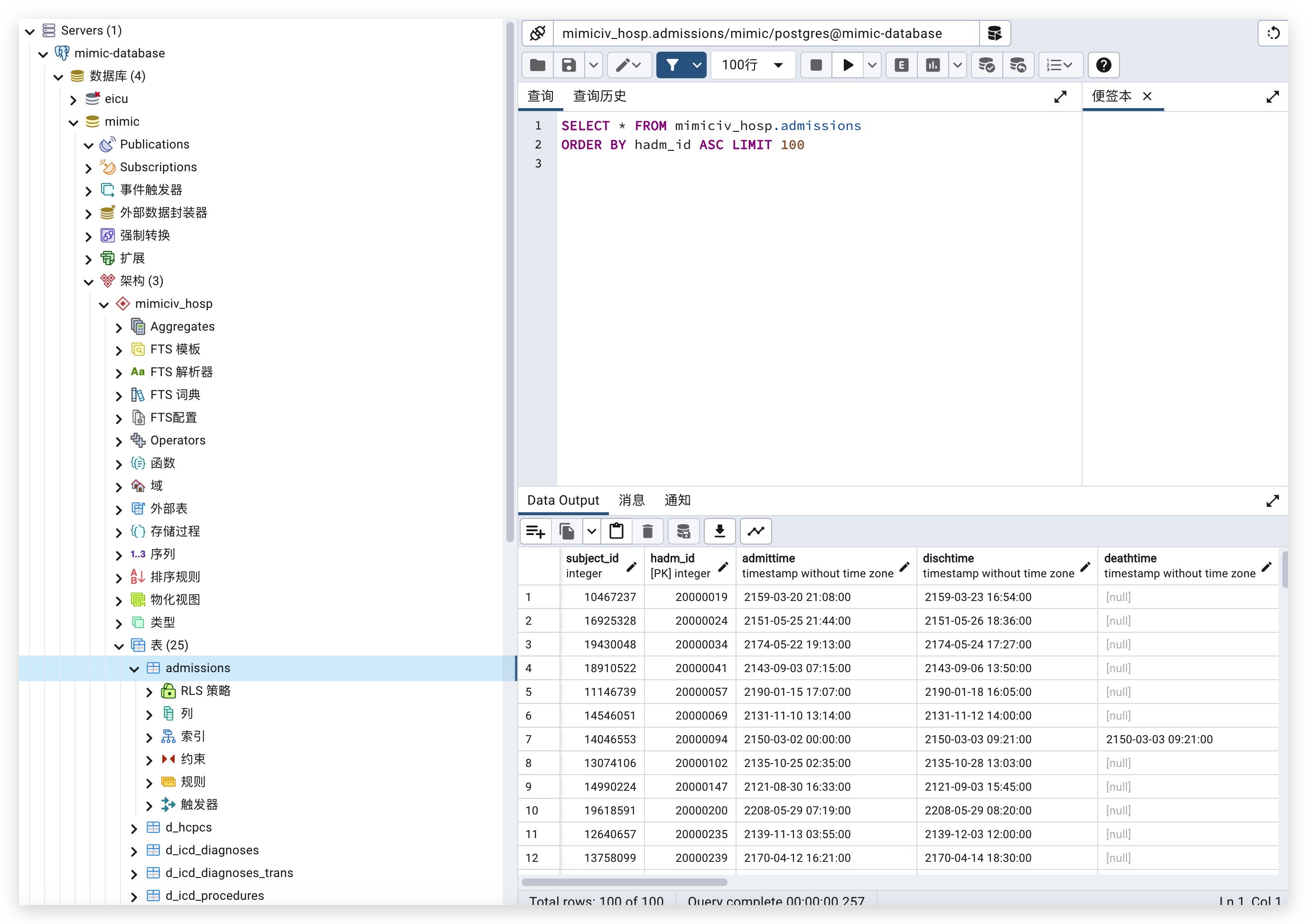Open the macros list dropdown
The image size is (1307, 924).
click(1060, 65)
